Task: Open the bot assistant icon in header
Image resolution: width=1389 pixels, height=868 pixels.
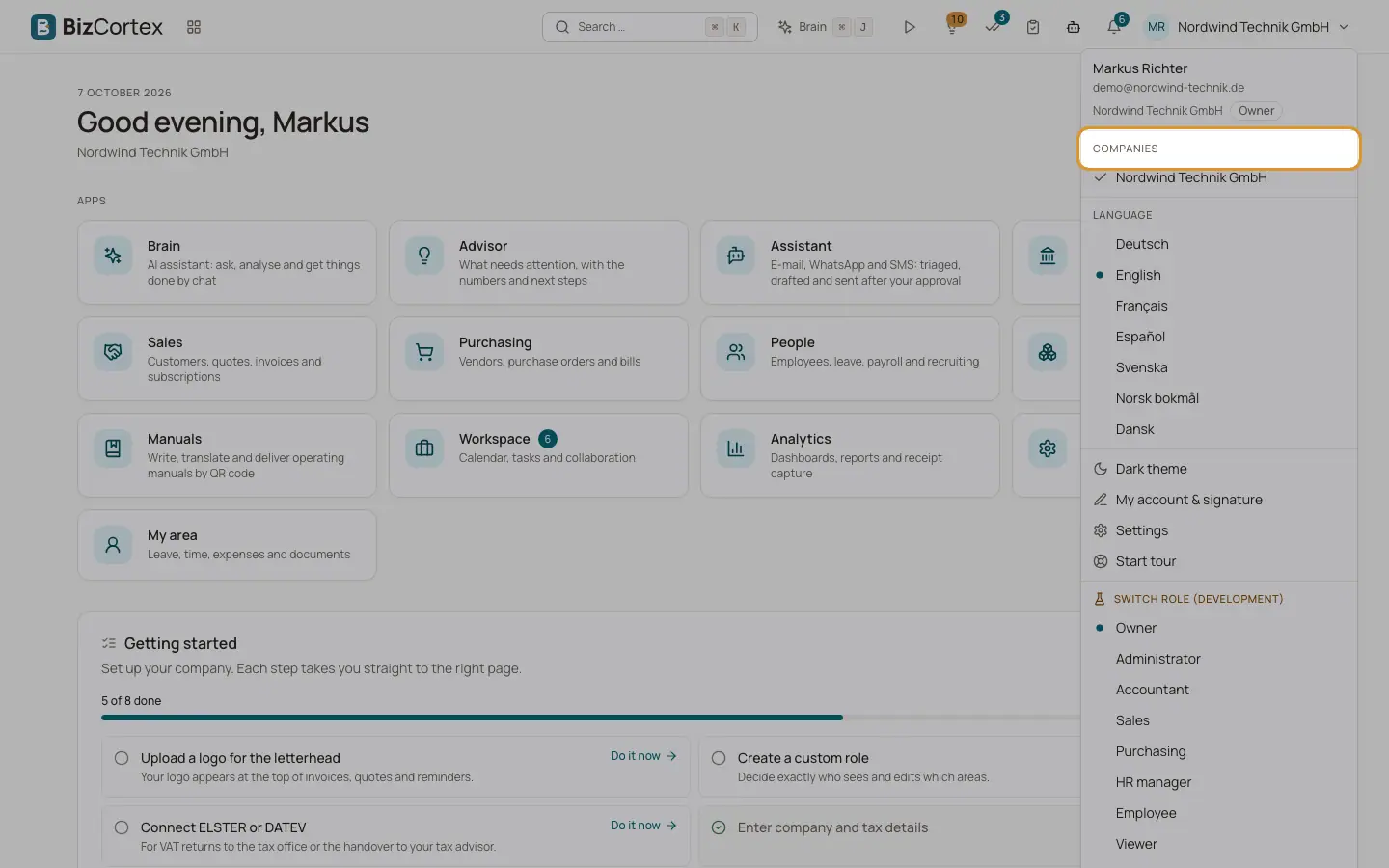Action: click(1074, 27)
